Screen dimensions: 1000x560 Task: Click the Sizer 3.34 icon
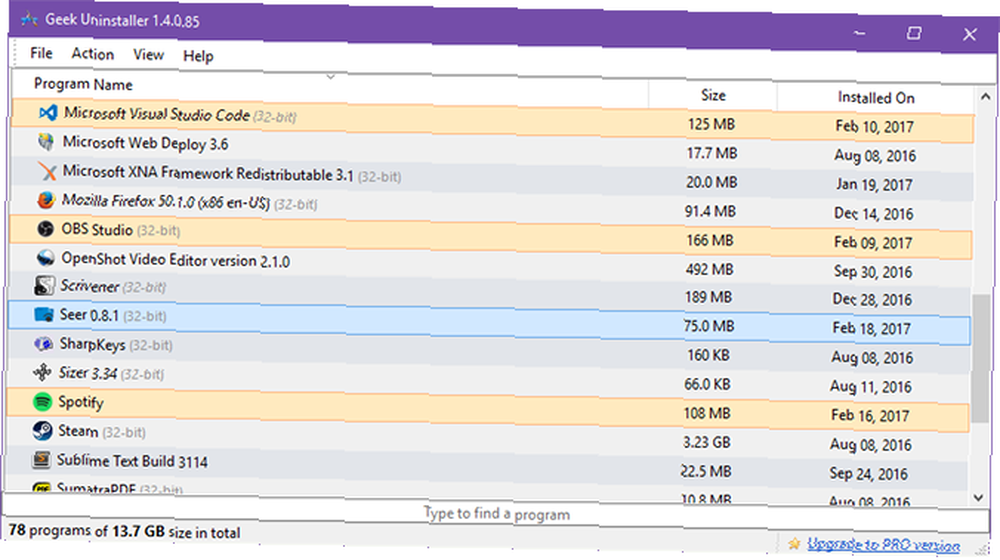click(42, 372)
